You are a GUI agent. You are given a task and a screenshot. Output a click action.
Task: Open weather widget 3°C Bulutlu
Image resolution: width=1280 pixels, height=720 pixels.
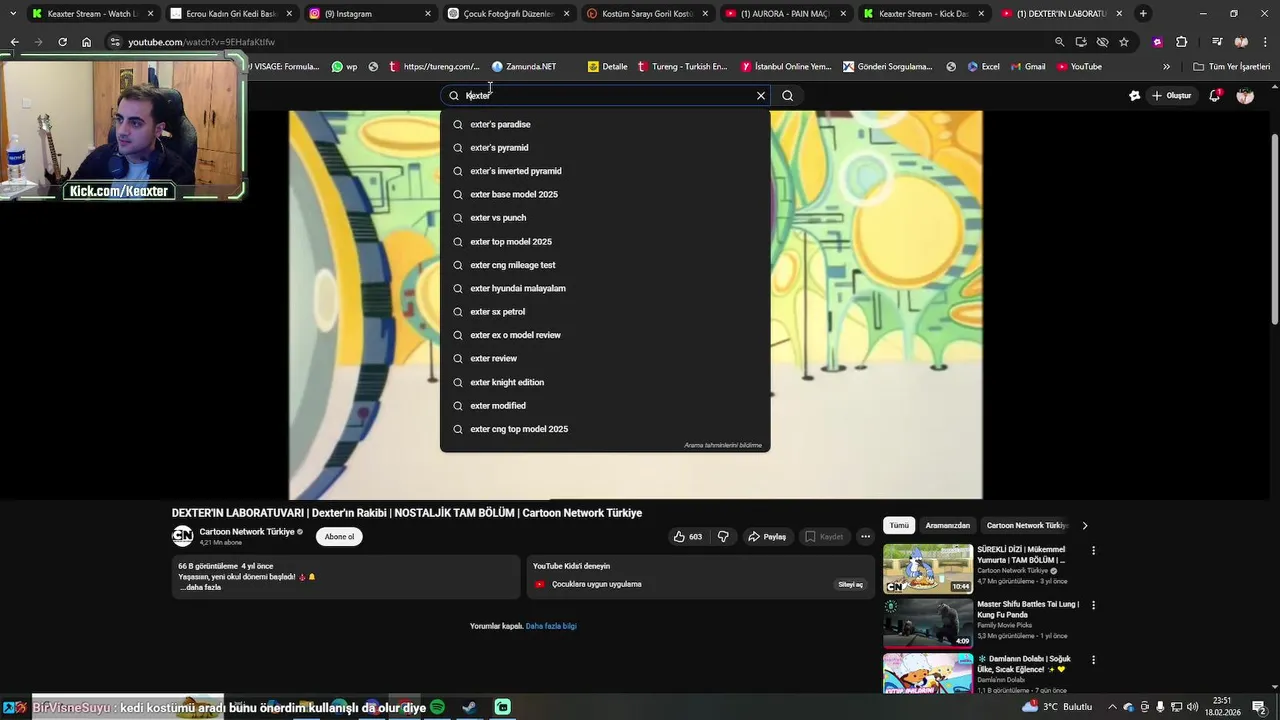(1057, 707)
